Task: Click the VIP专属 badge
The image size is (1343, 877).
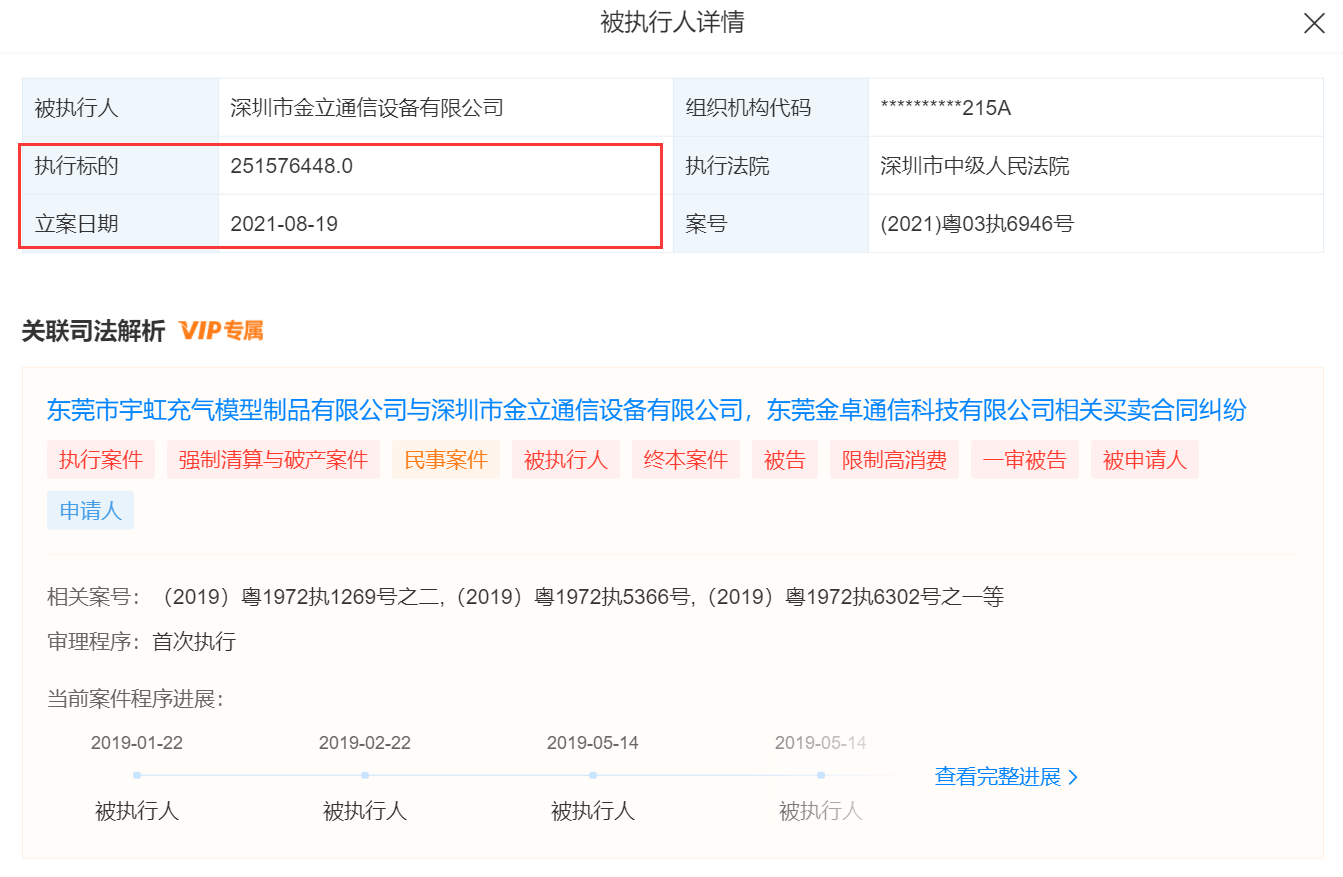Action: click(x=221, y=331)
